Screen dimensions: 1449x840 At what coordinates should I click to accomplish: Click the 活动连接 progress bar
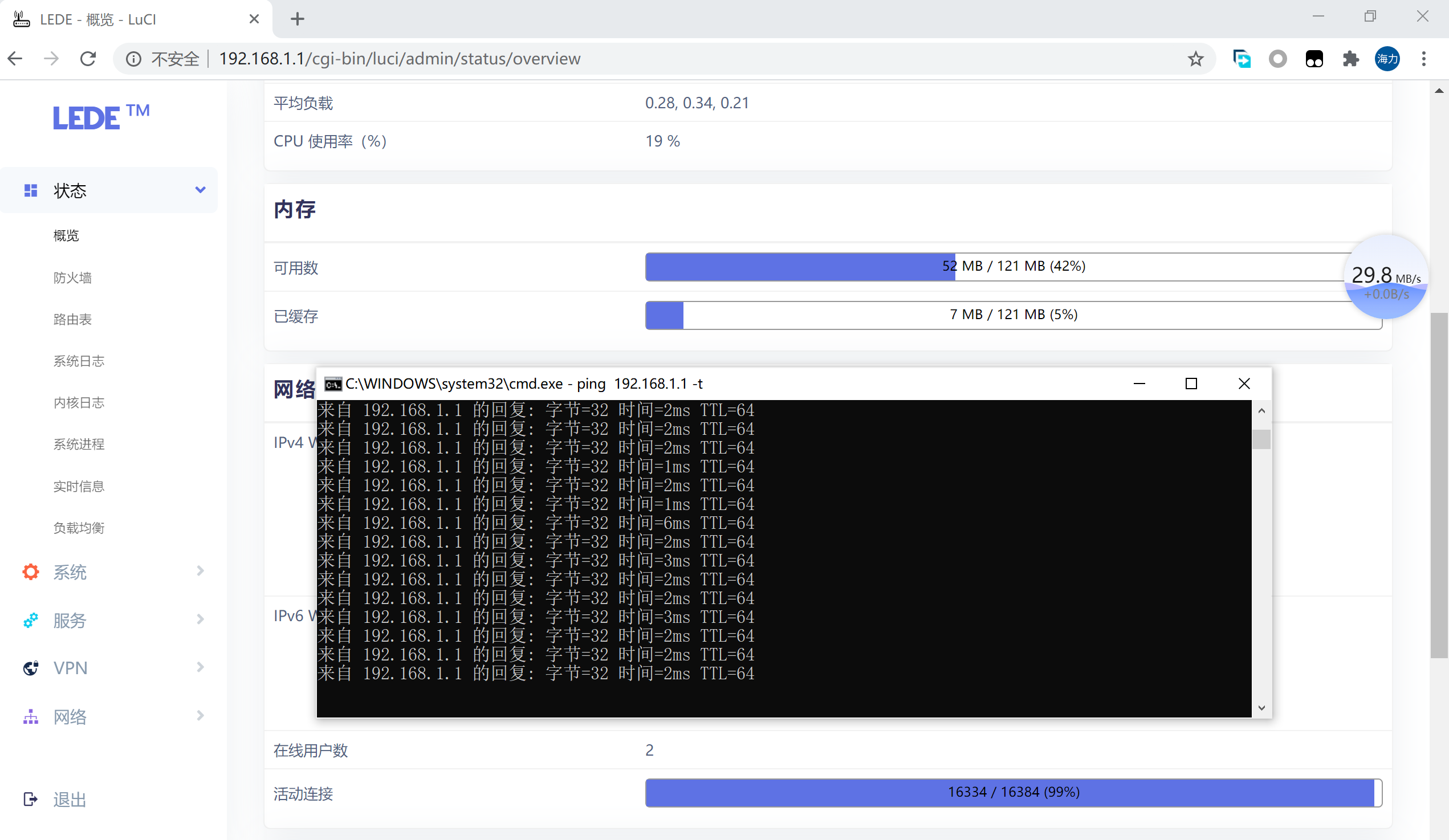1013,792
